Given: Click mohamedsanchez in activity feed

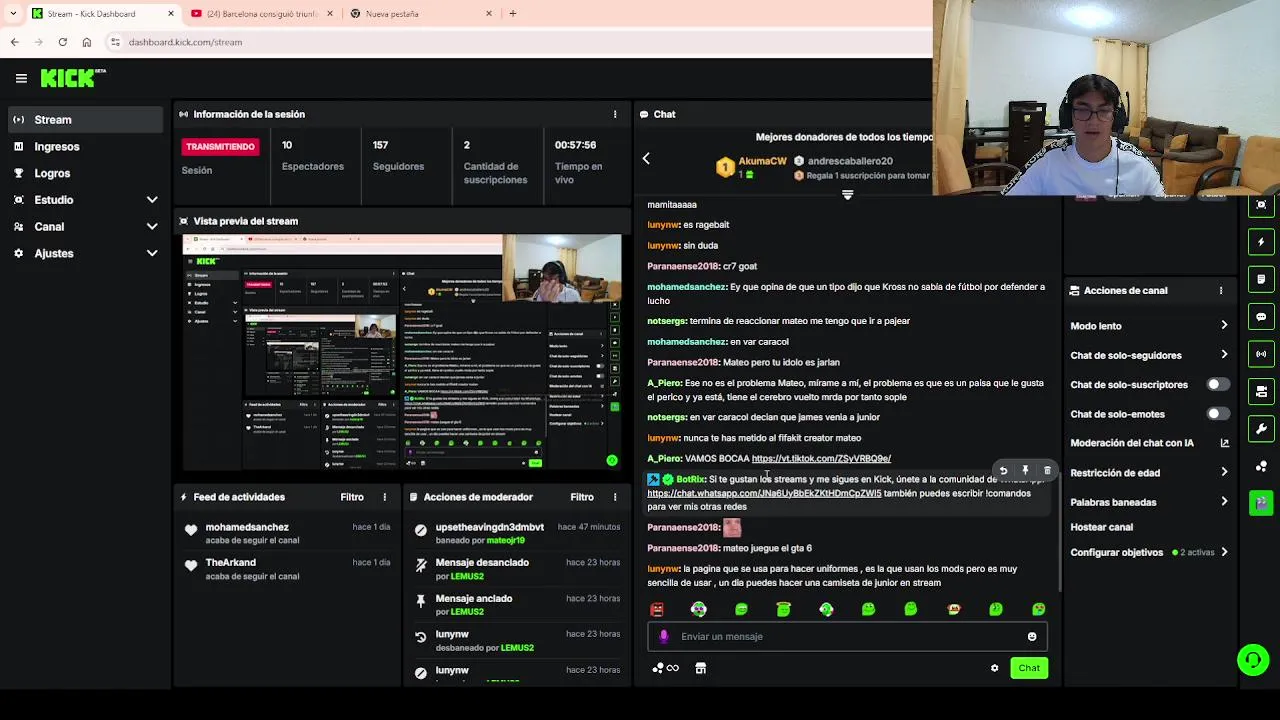Looking at the screenshot, I should [247, 527].
